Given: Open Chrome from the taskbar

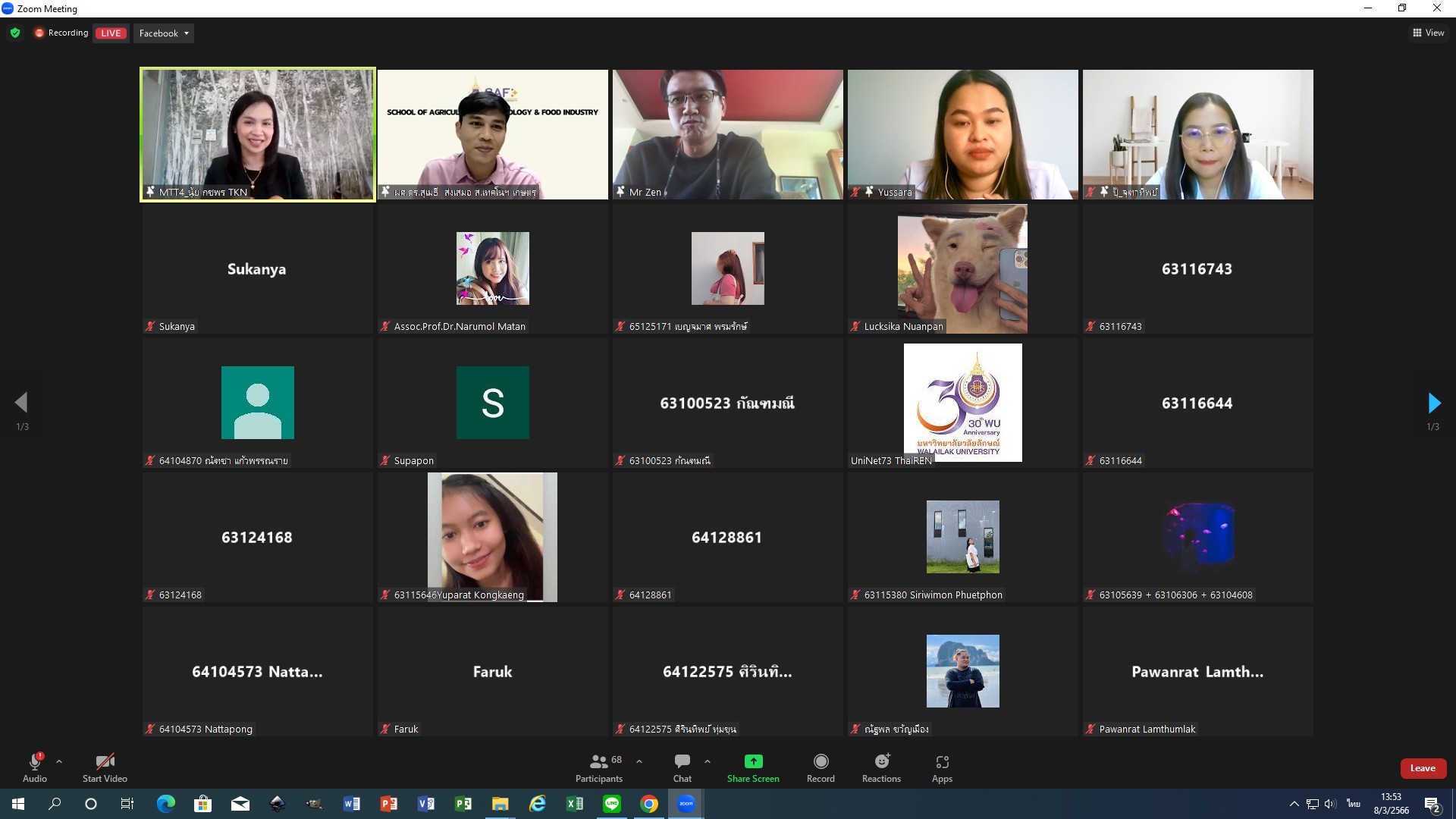Looking at the screenshot, I should pos(649,804).
